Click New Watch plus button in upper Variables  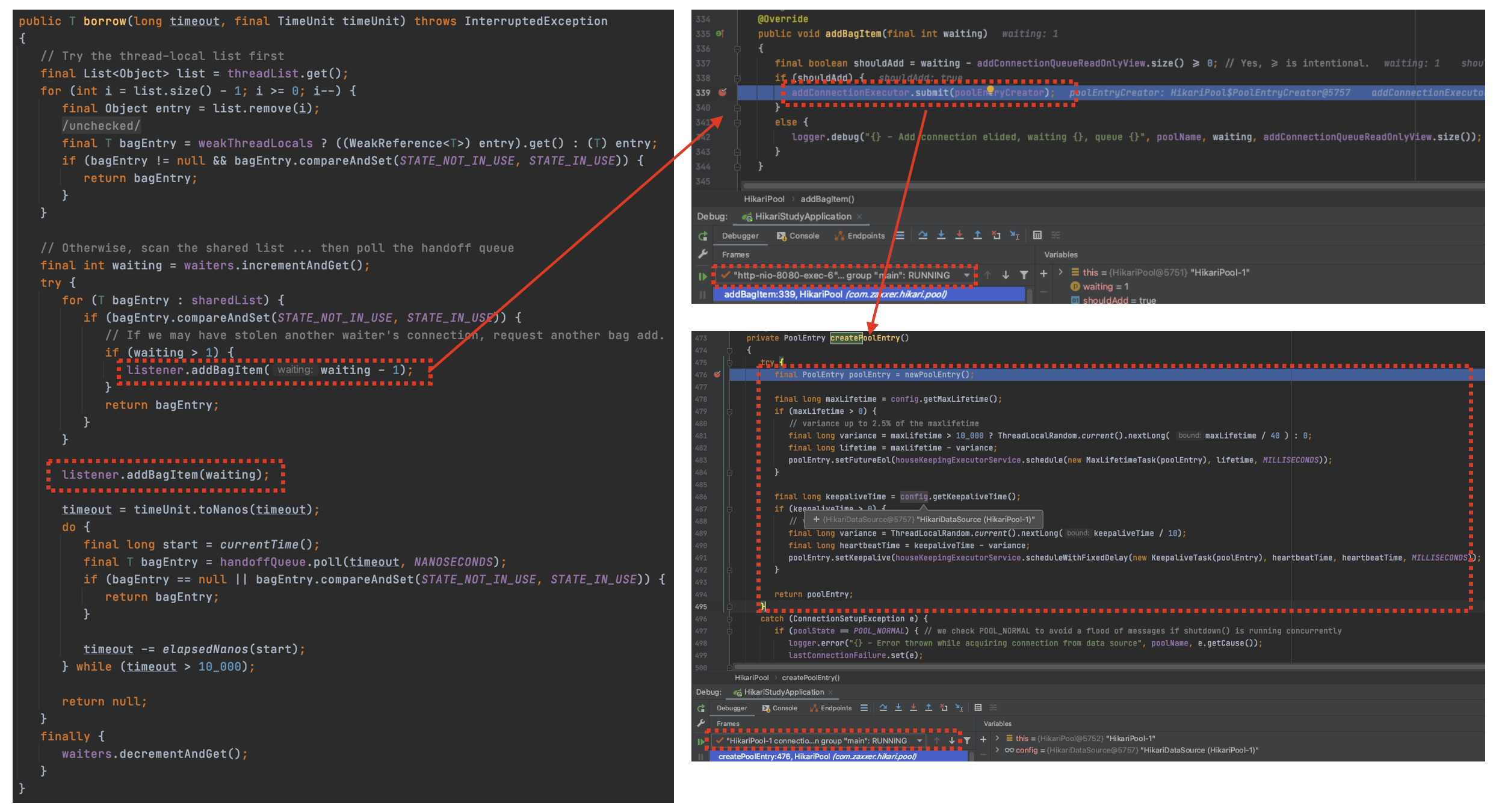point(1043,274)
